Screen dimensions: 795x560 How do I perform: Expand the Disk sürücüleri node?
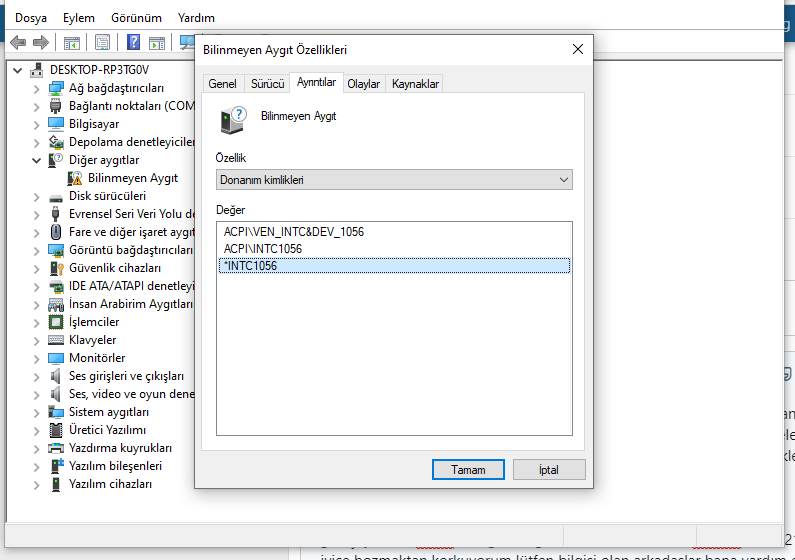(x=37, y=197)
